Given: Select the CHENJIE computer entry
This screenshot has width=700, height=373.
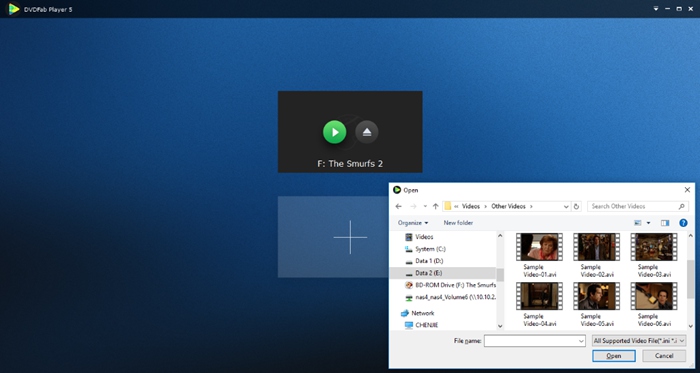Looking at the screenshot, I should [x=421, y=325].
